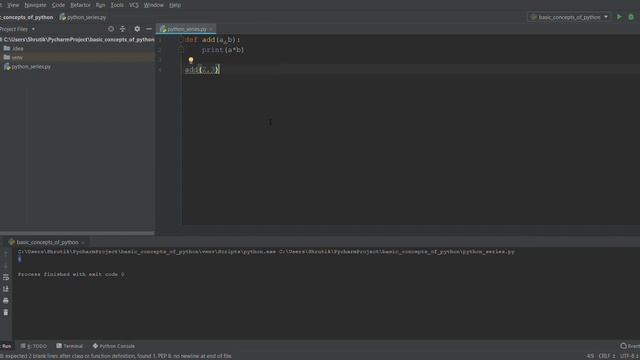
Task: Open the TODO tool window tab
Action: point(34,346)
